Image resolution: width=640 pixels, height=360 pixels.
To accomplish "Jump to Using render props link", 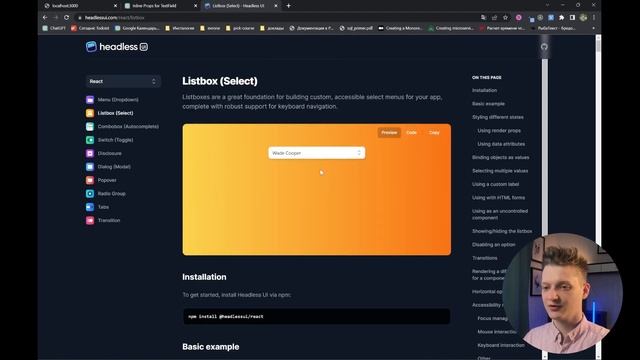I will pyautogui.click(x=499, y=131).
